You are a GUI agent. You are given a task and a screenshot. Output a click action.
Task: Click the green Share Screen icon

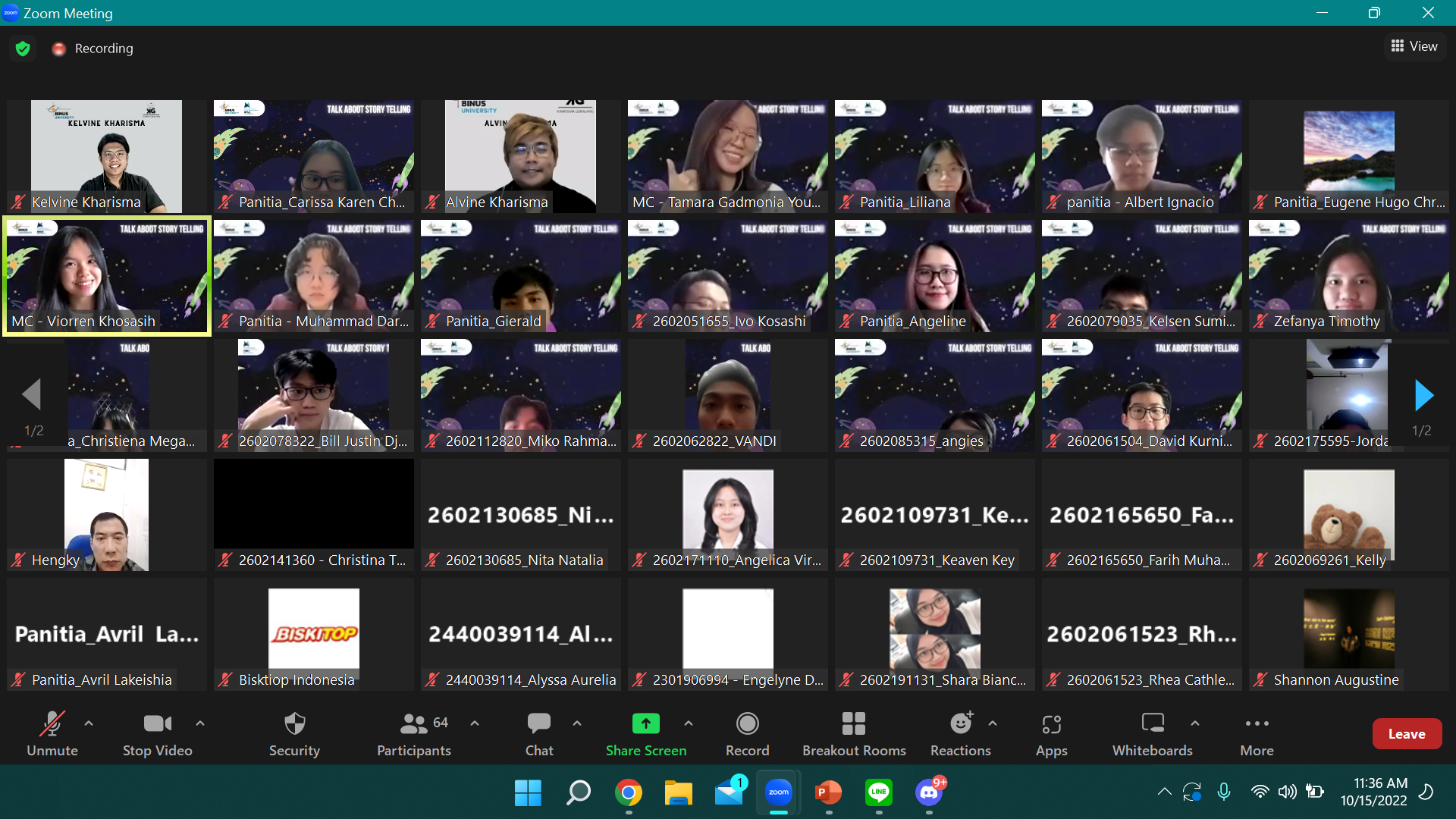coord(645,723)
